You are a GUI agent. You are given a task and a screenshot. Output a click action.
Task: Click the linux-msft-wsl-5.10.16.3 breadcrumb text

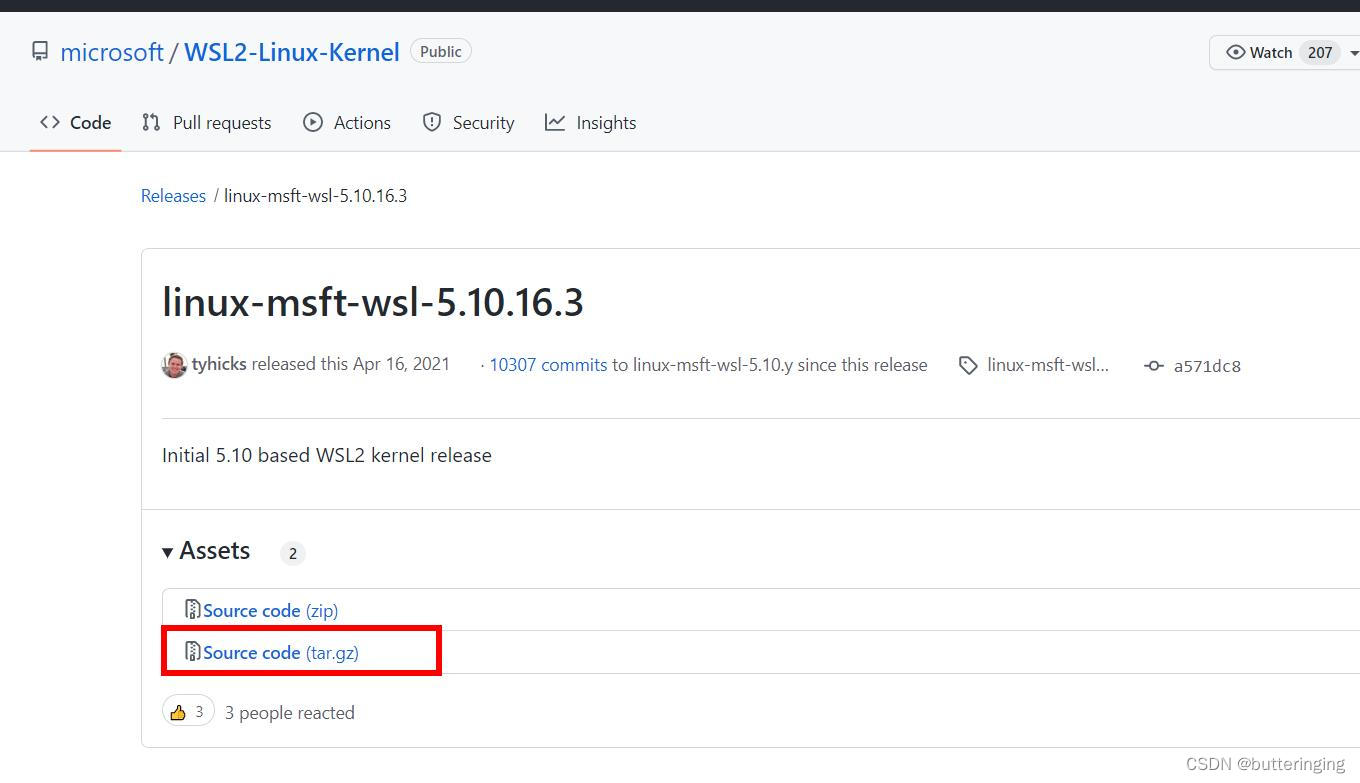315,195
